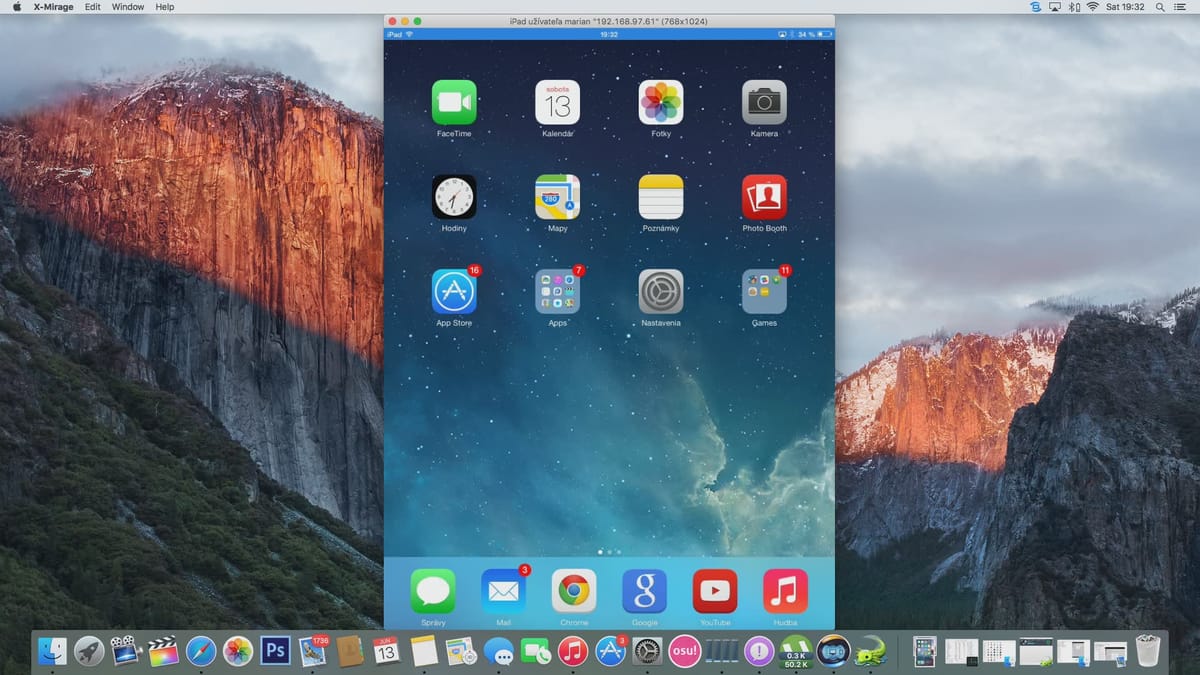The image size is (1200, 675).
Task: Open Nastavenia settings app
Action: 661,292
